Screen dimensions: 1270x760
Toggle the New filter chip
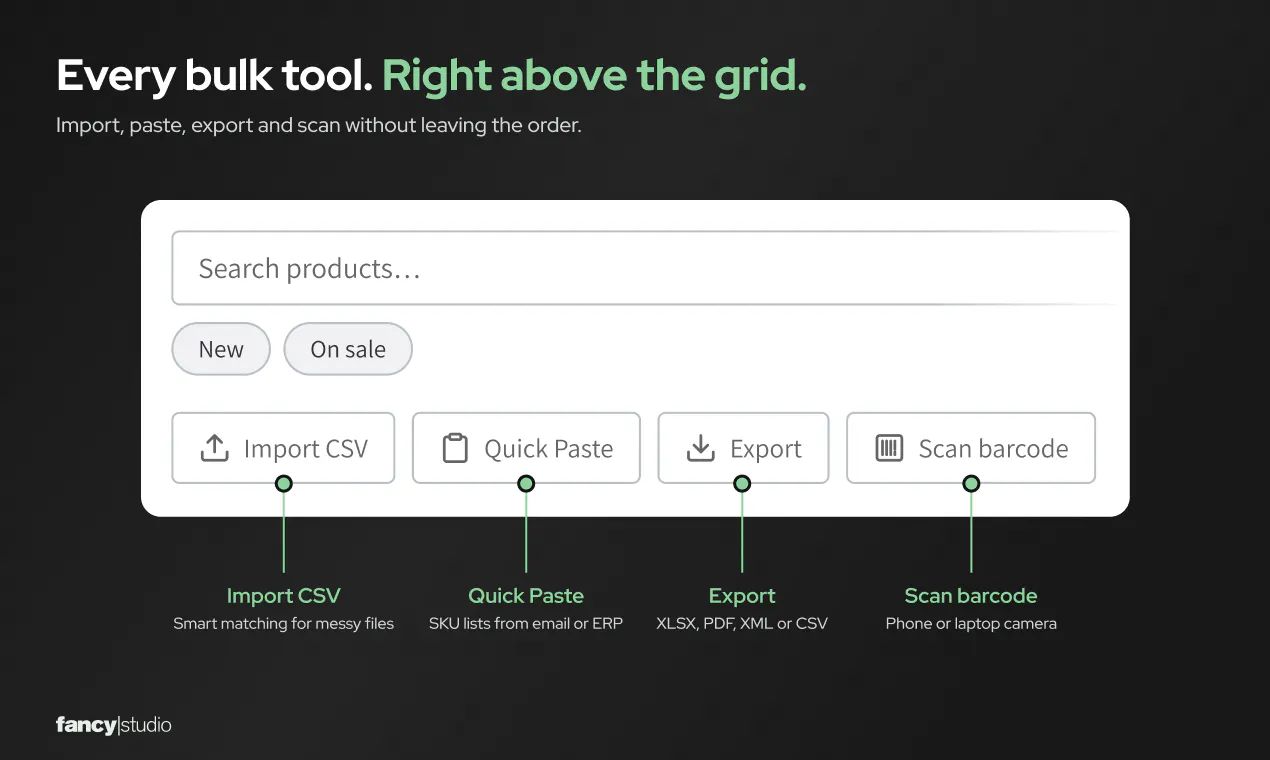[221, 349]
